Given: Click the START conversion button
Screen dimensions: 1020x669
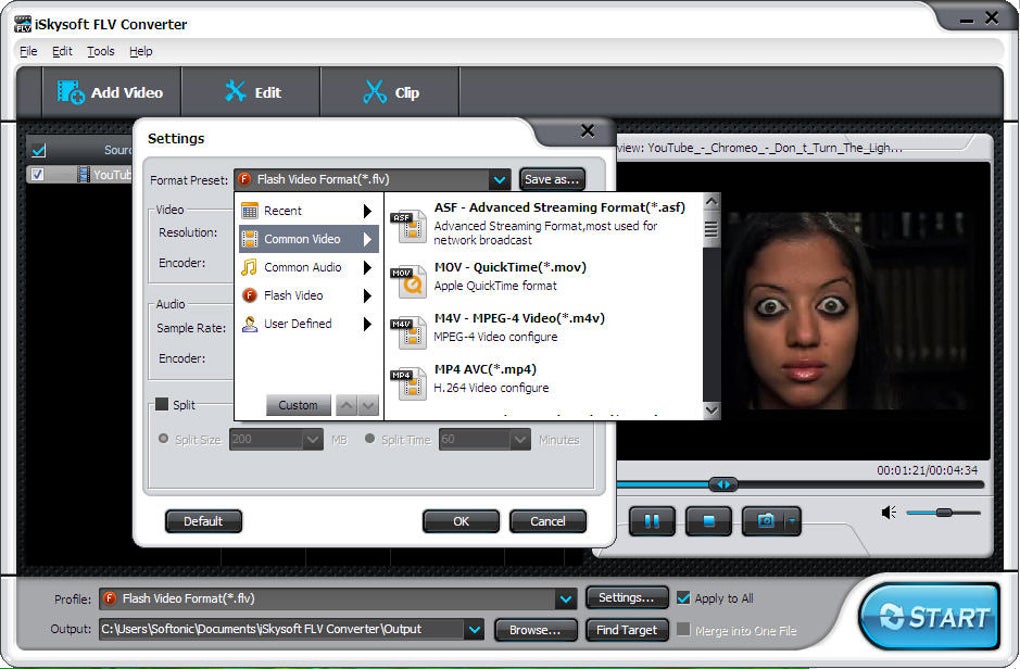Looking at the screenshot, I should (x=928, y=616).
